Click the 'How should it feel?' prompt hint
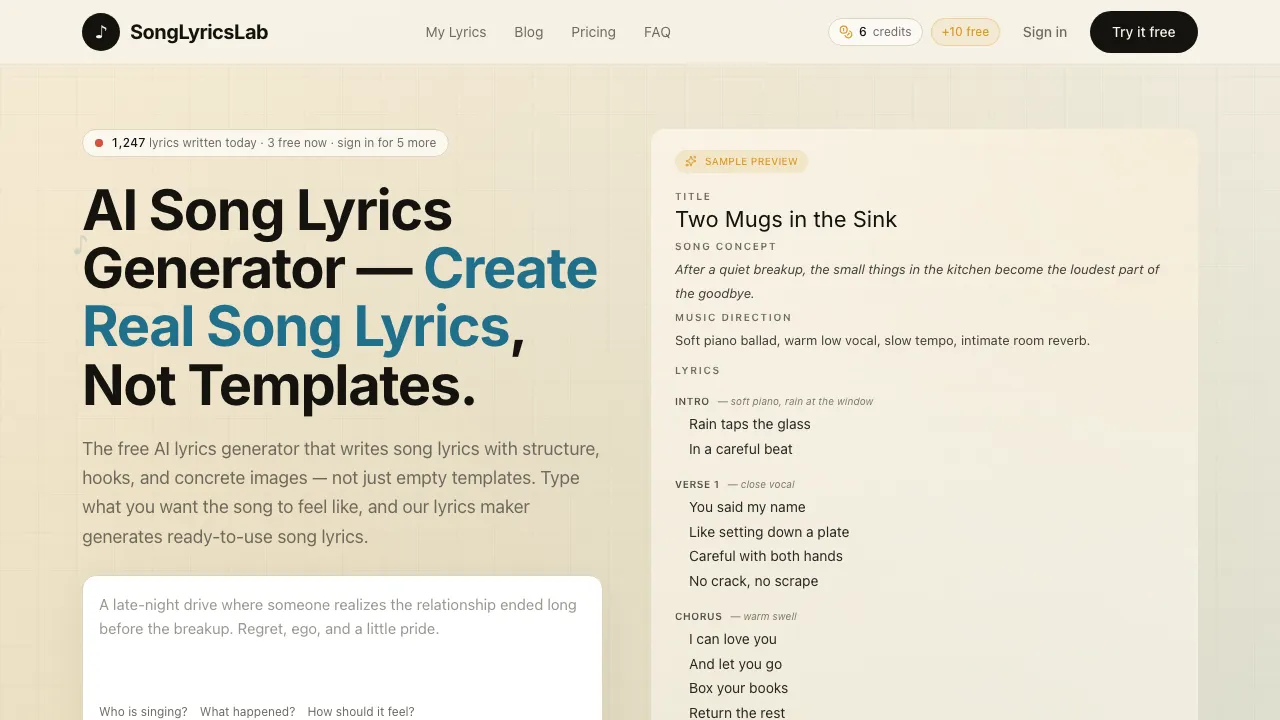Image resolution: width=1280 pixels, height=720 pixels. point(361,712)
